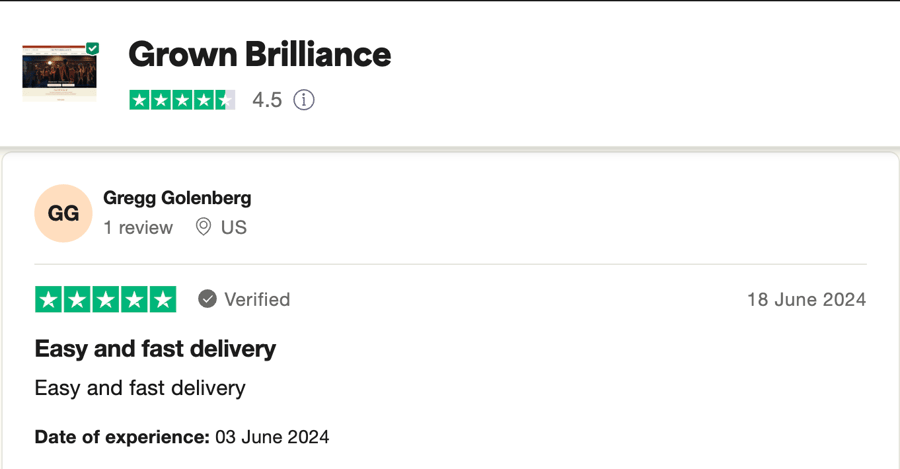Click the first star of the review rating
The height and width of the screenshot is (469, 900).
49,299
